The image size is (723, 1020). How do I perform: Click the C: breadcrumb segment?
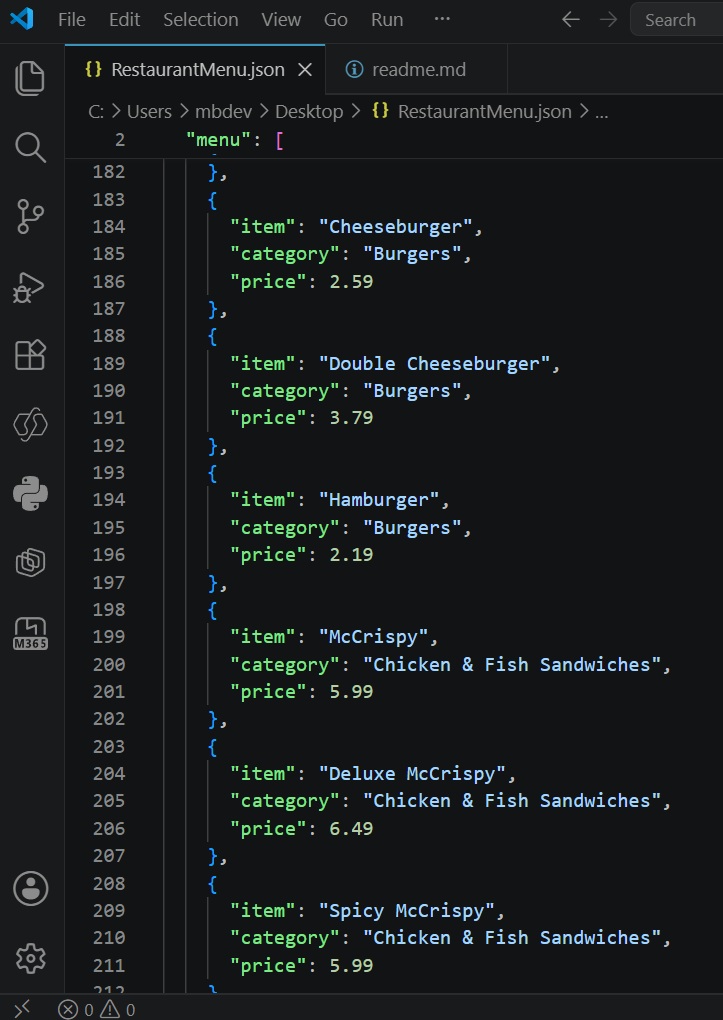96,111
